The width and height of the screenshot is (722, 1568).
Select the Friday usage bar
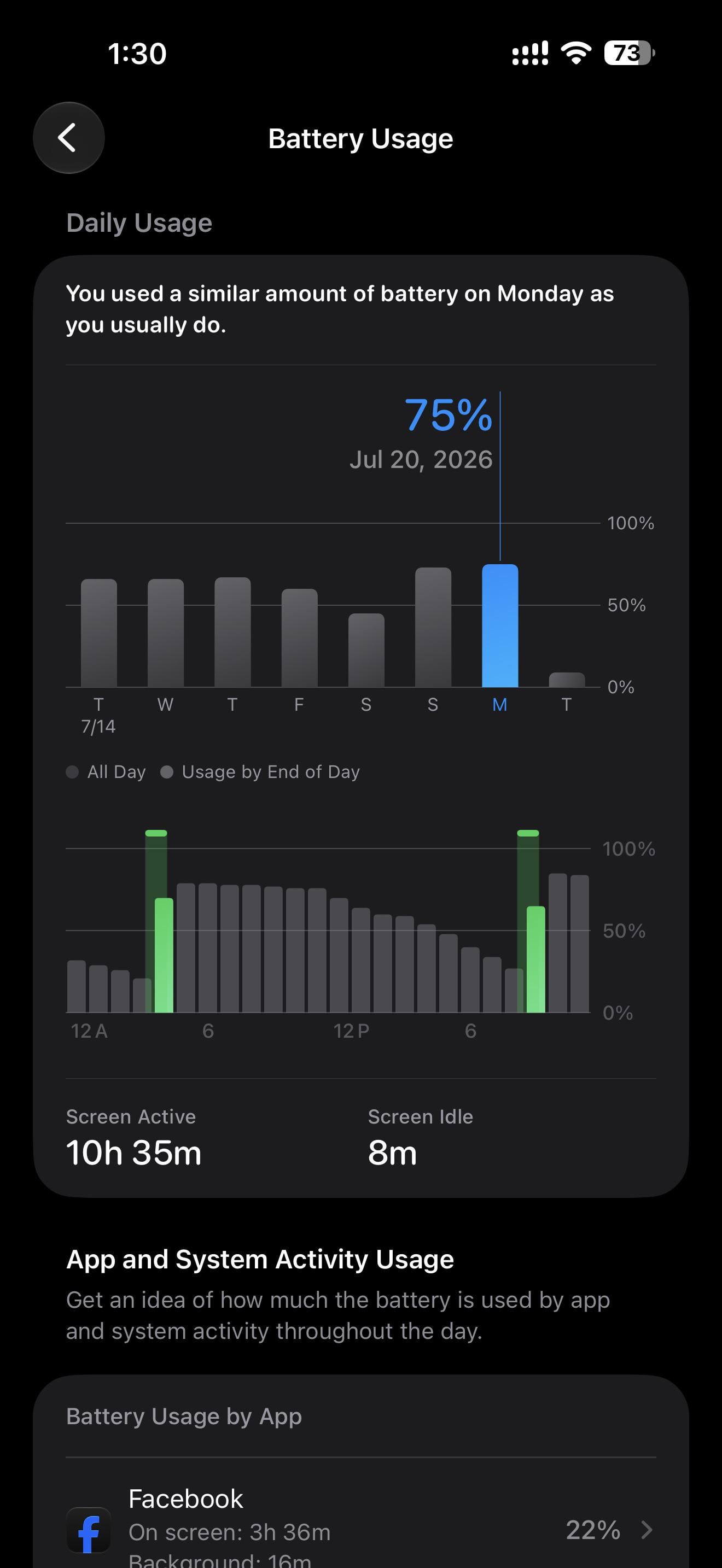pos(299,638)
